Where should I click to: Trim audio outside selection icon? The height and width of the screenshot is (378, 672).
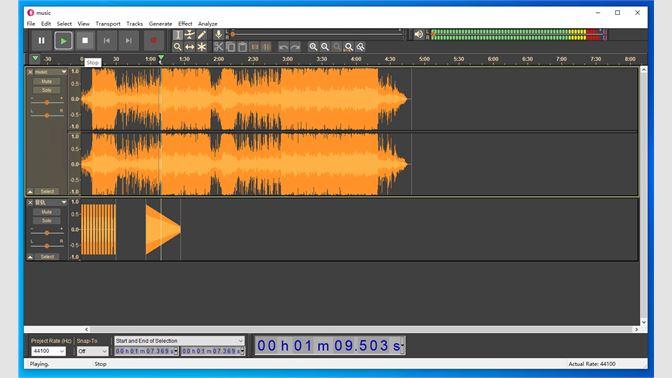click(255, 47)
